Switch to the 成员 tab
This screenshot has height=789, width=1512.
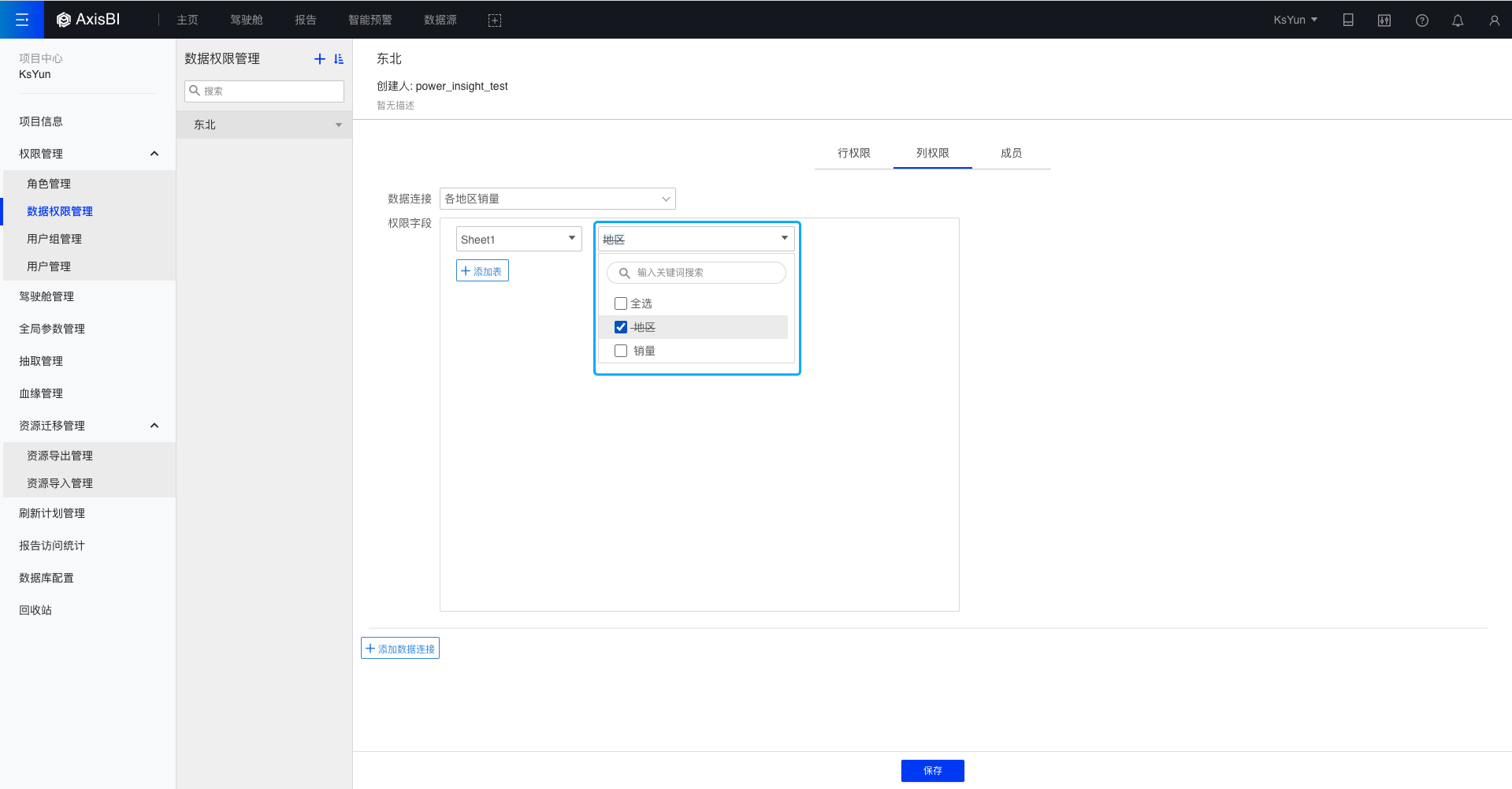[1011, 153]
